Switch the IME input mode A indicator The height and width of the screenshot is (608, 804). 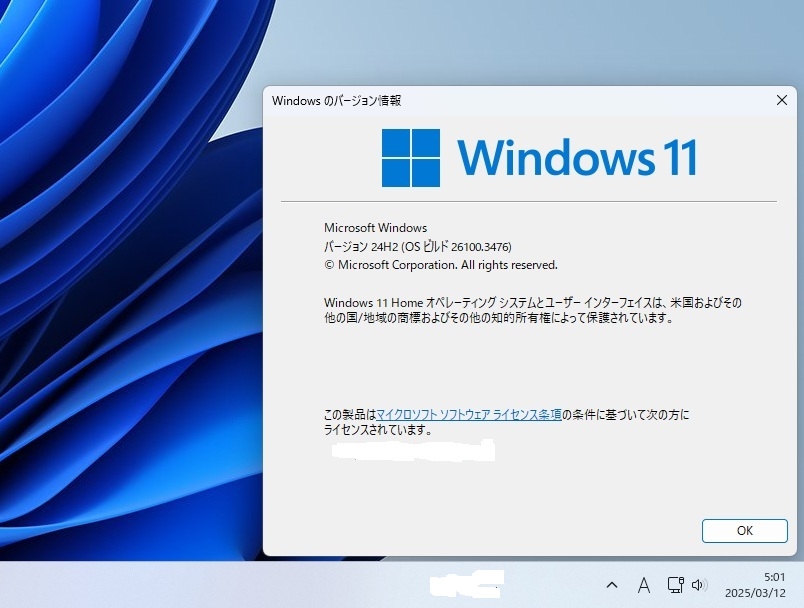(644, 585)
